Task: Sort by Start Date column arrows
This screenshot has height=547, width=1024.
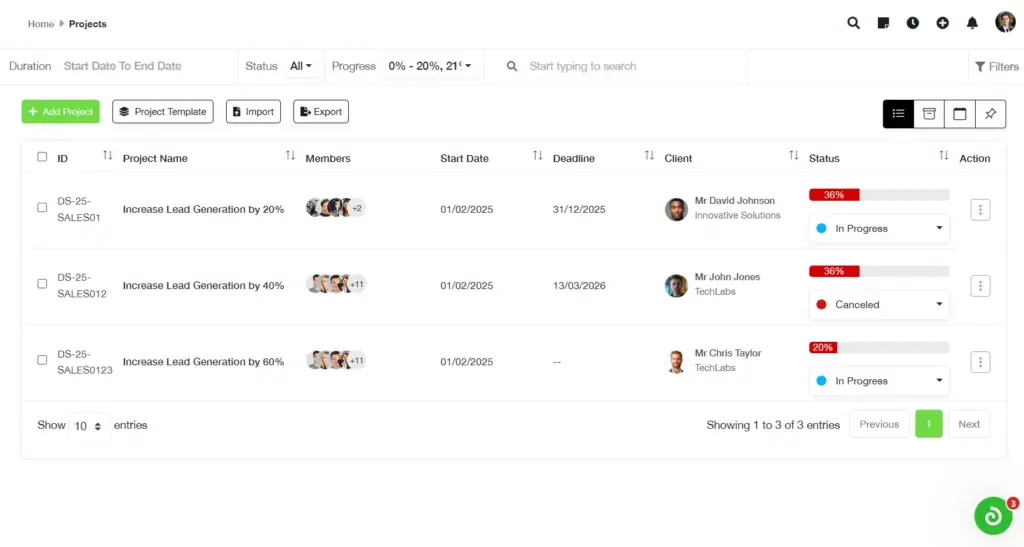Action: point(537,155)
